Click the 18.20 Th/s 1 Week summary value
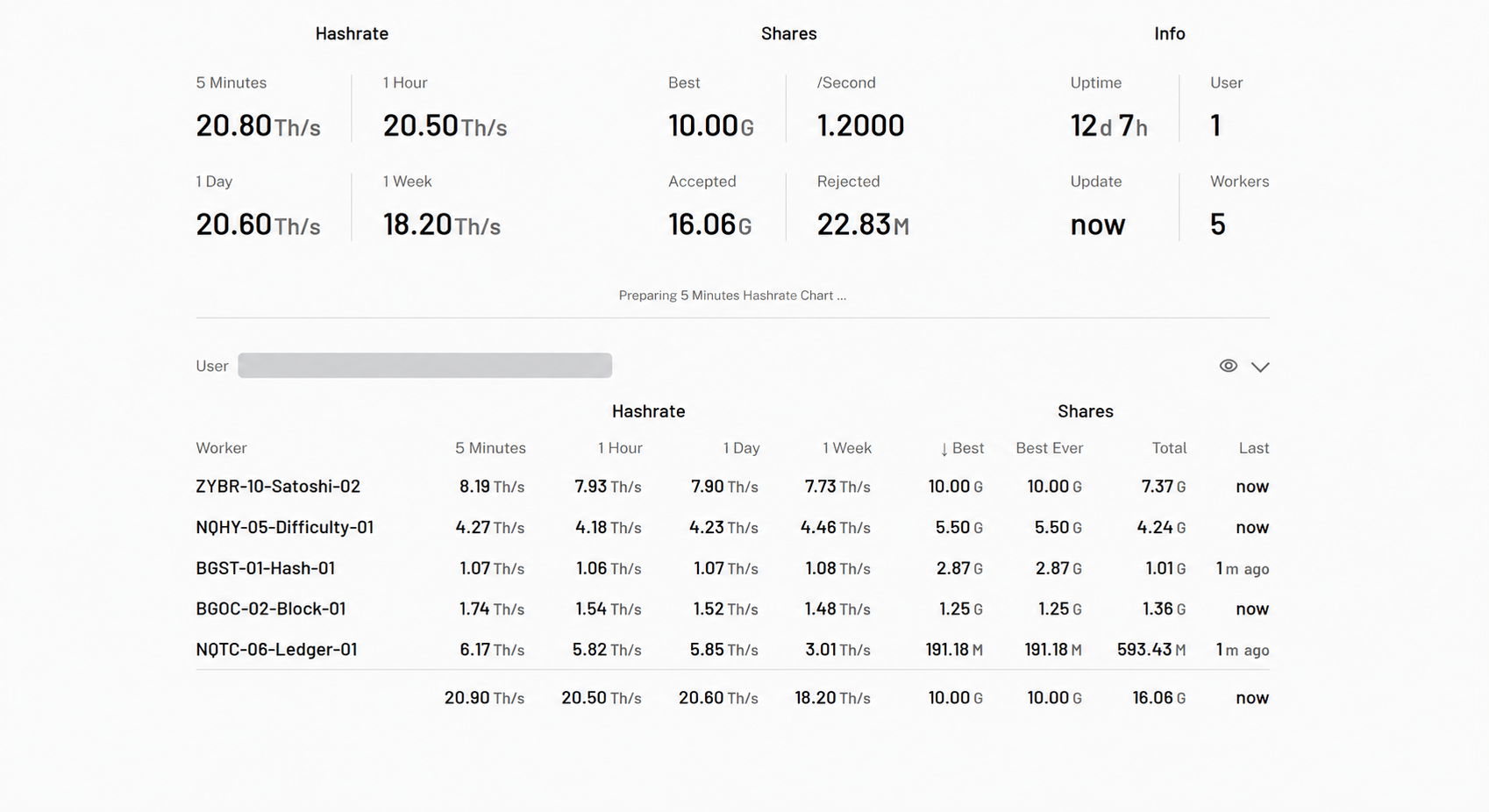1489x812 pixels. tap(442, 224)
